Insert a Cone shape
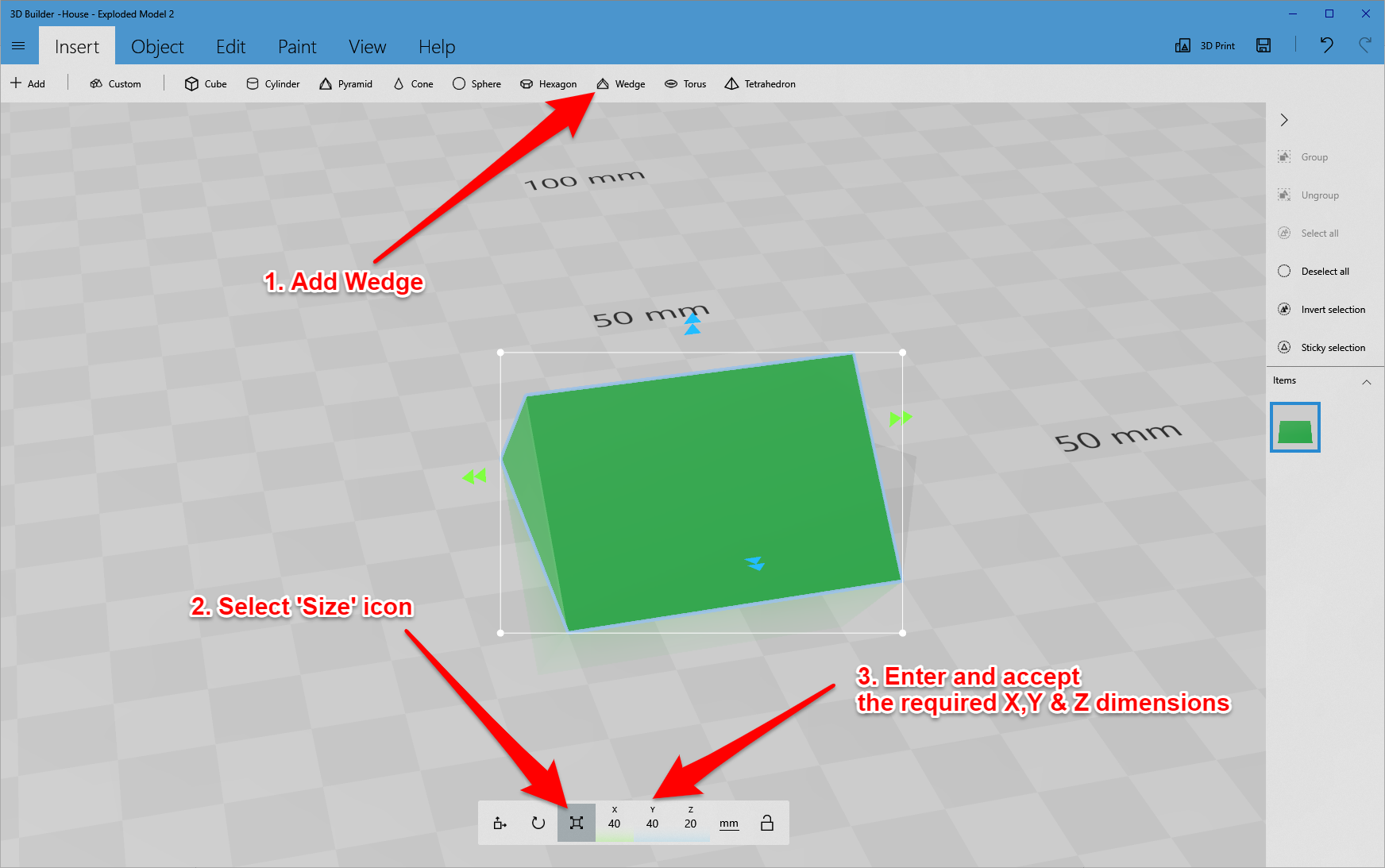The height and width of the screenshot is (868, 1385). click(413, 83)
